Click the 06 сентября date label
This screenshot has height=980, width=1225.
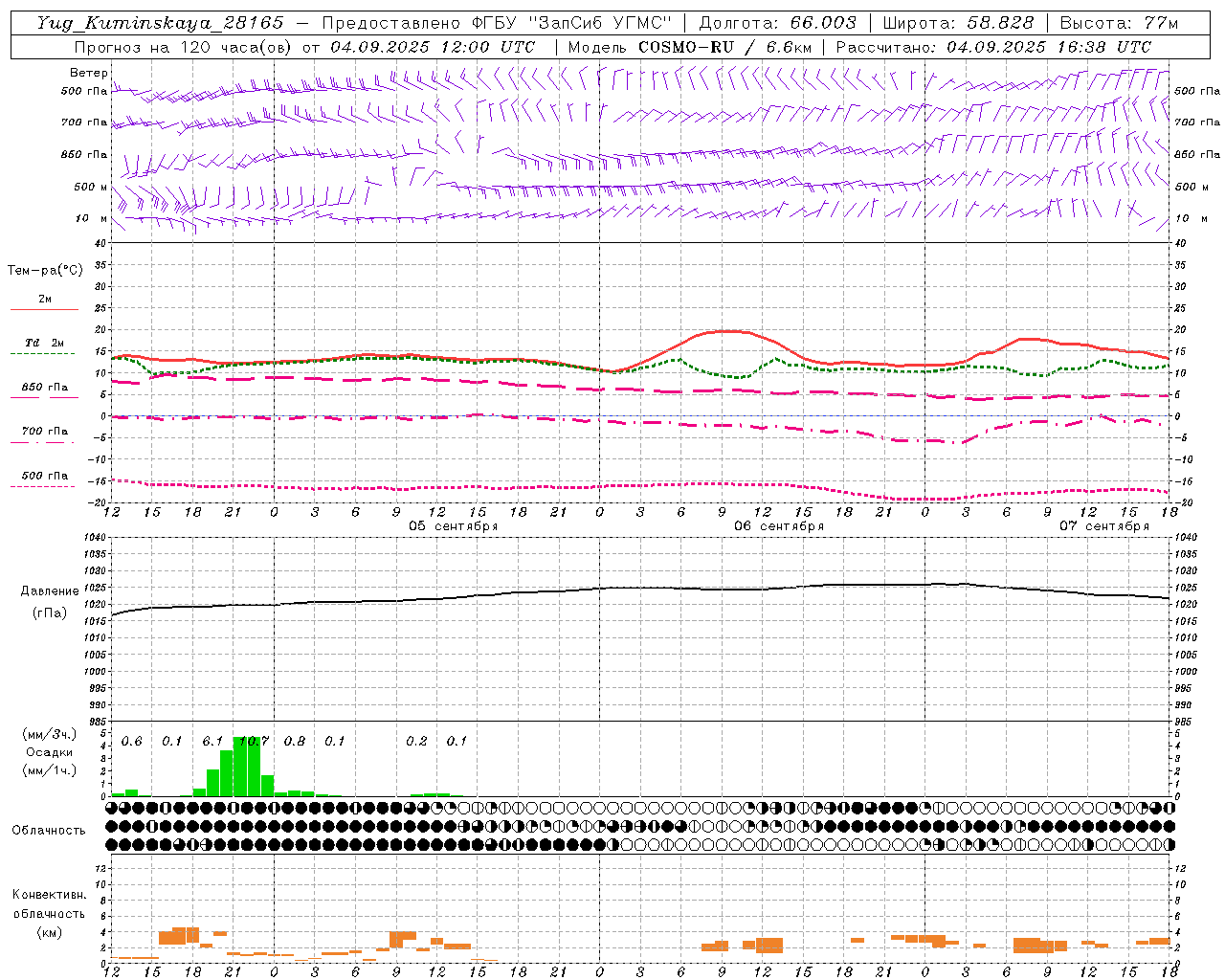pyautogui.click(x=778, y=526)
